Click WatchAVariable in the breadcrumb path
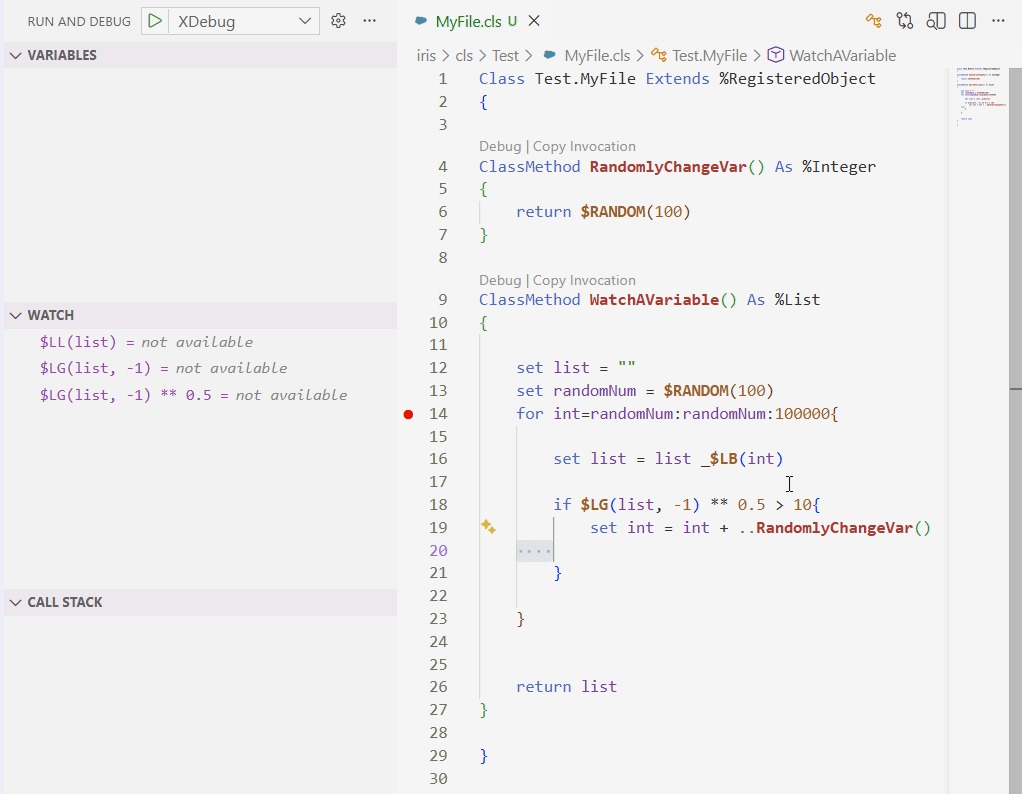Screen dimensions: 1022x794 842,56
